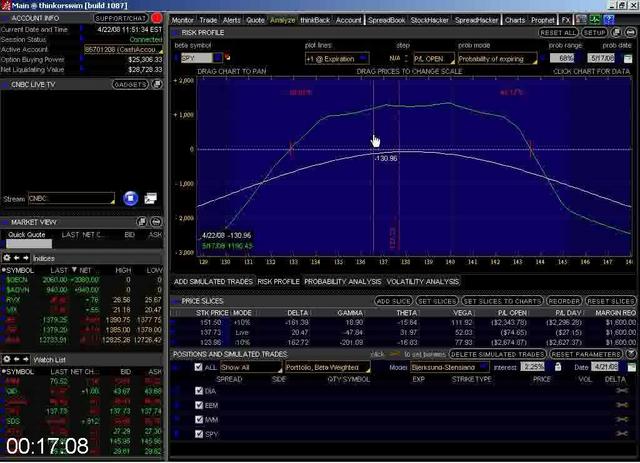The height and width of the screenshot is (463, 640).
Task: Open the thinkBack tab
Action: [315, 20]
